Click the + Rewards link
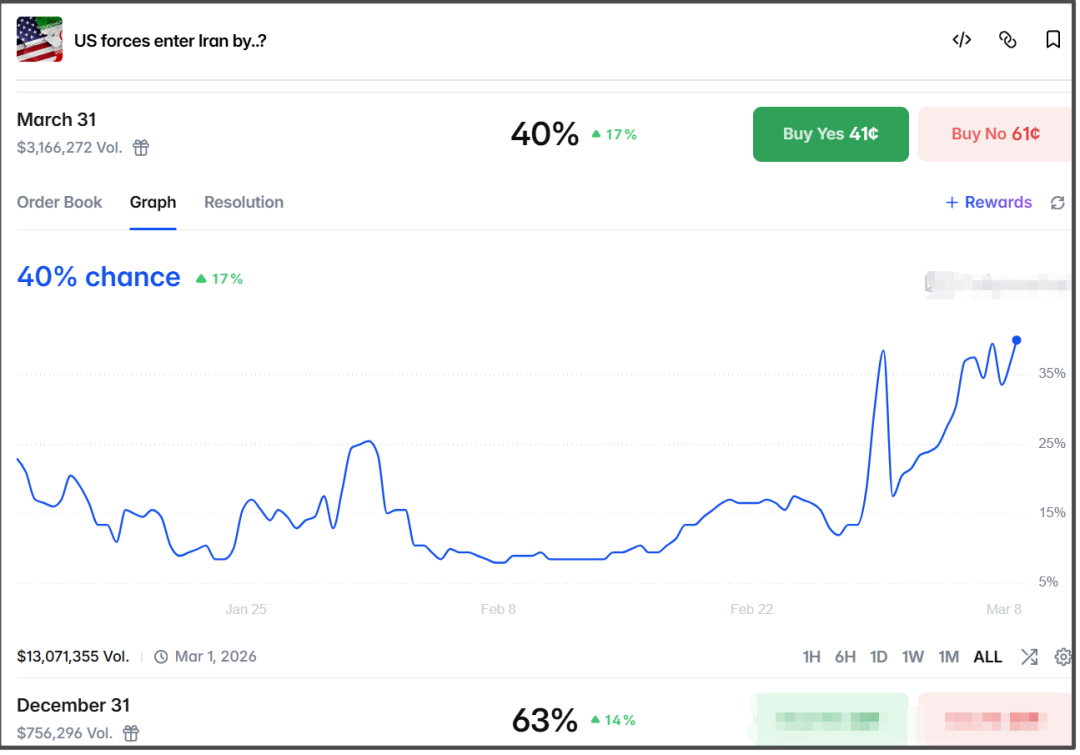This screenshot has width=1080, height=755. click(x=988, y=203)
